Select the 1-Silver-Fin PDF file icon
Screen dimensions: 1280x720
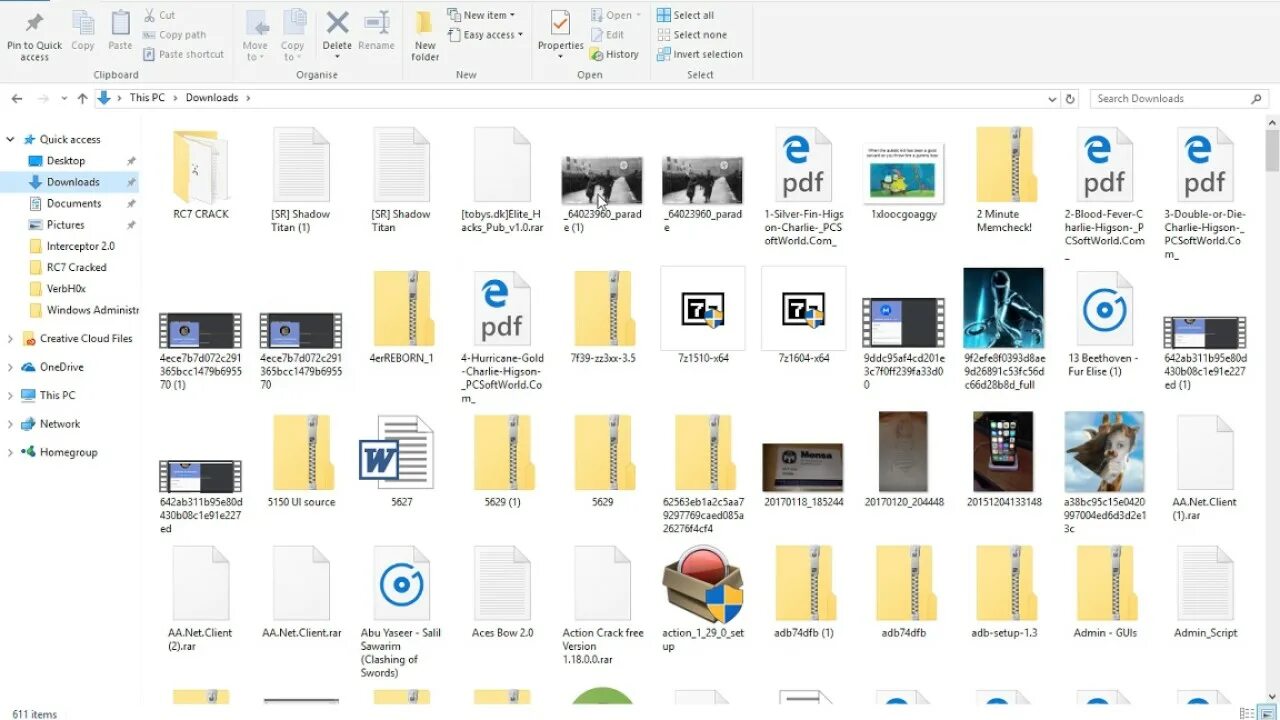click(x=803, y=166)
